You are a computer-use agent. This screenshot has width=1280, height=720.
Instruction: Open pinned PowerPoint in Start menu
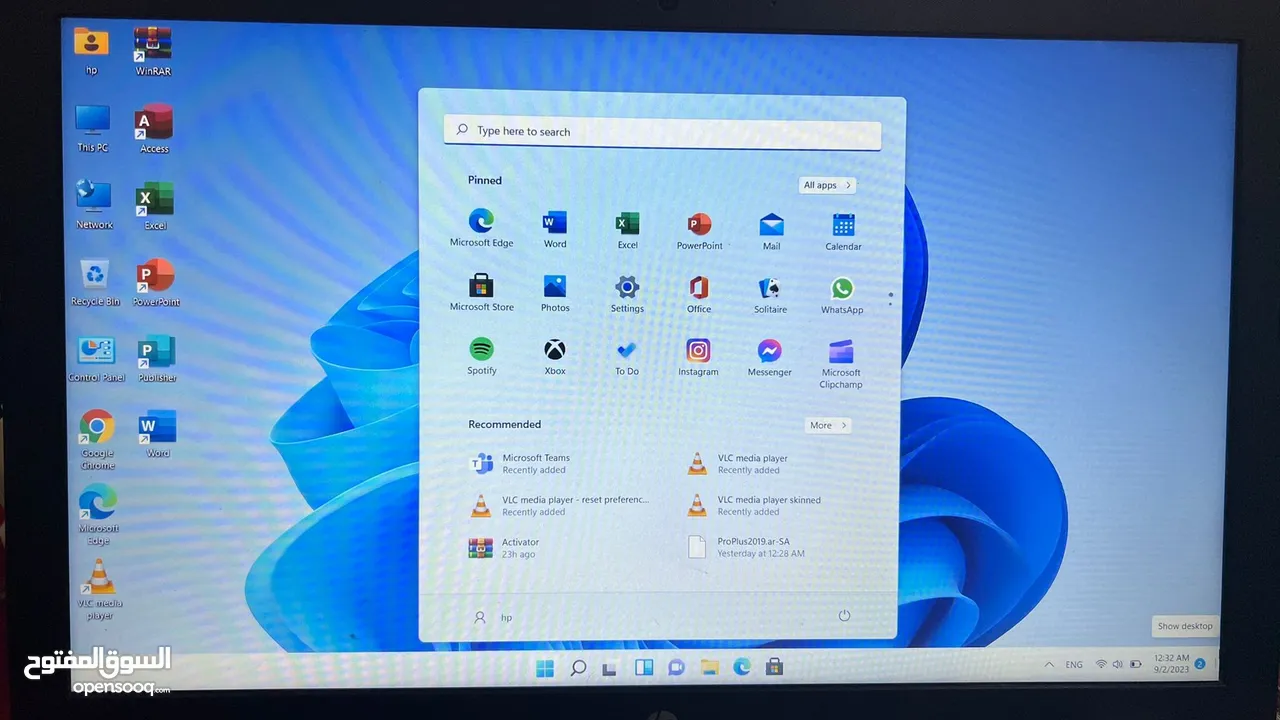(x=699, y=231)
